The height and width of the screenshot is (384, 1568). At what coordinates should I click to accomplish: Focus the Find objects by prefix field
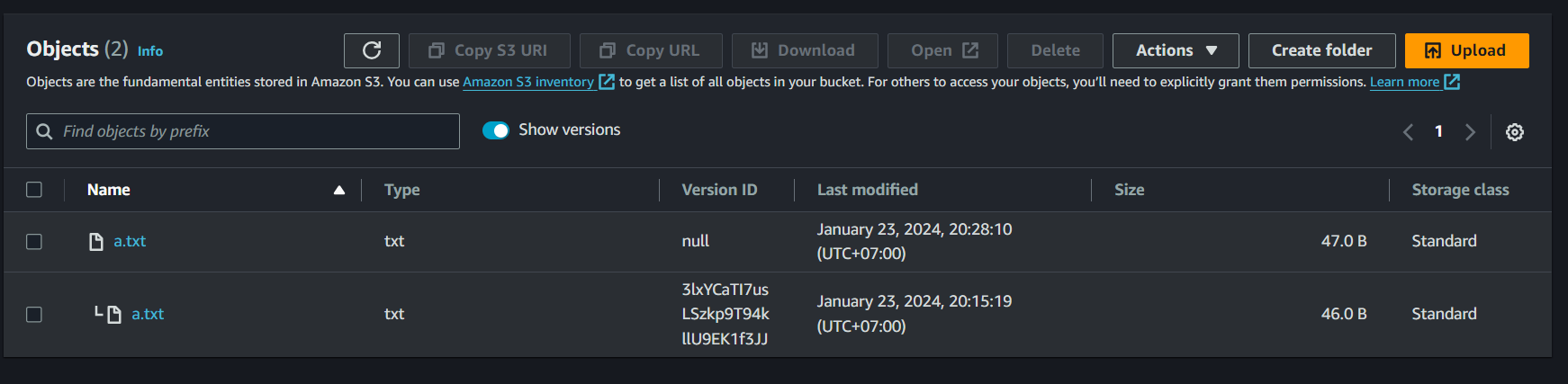pos(257,131)
